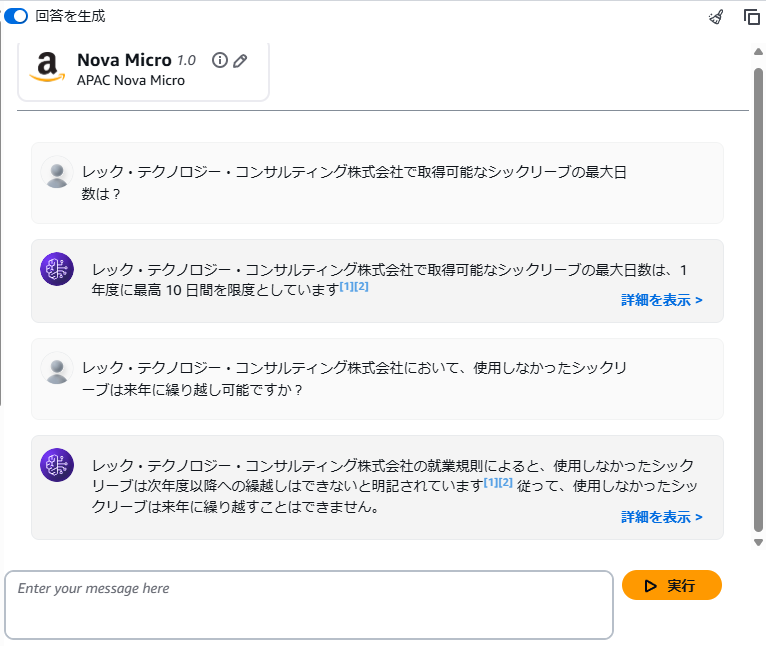
Task: Click the scrollbar down arrow
Action: pyautogui.click(x=758, y=543)
